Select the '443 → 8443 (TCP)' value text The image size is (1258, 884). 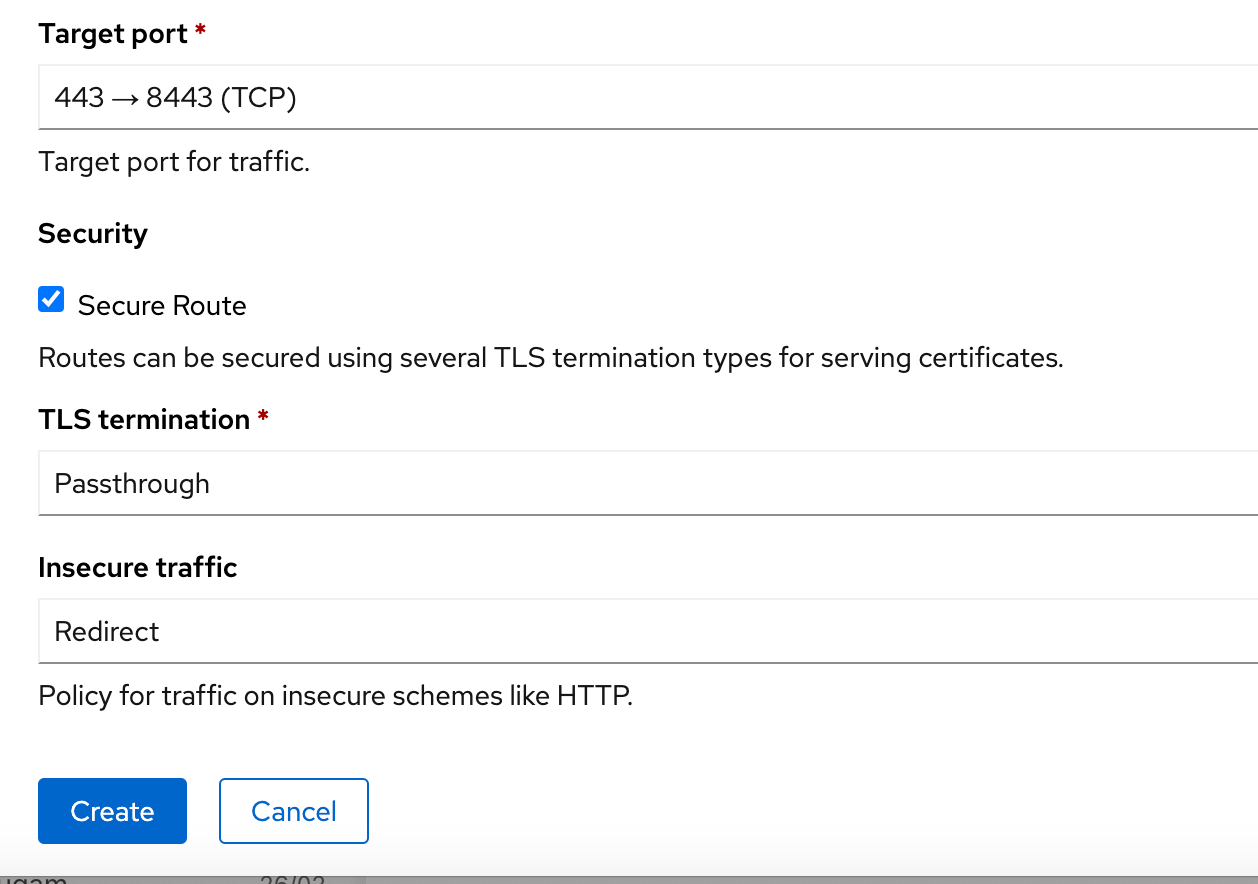point(176,97)
